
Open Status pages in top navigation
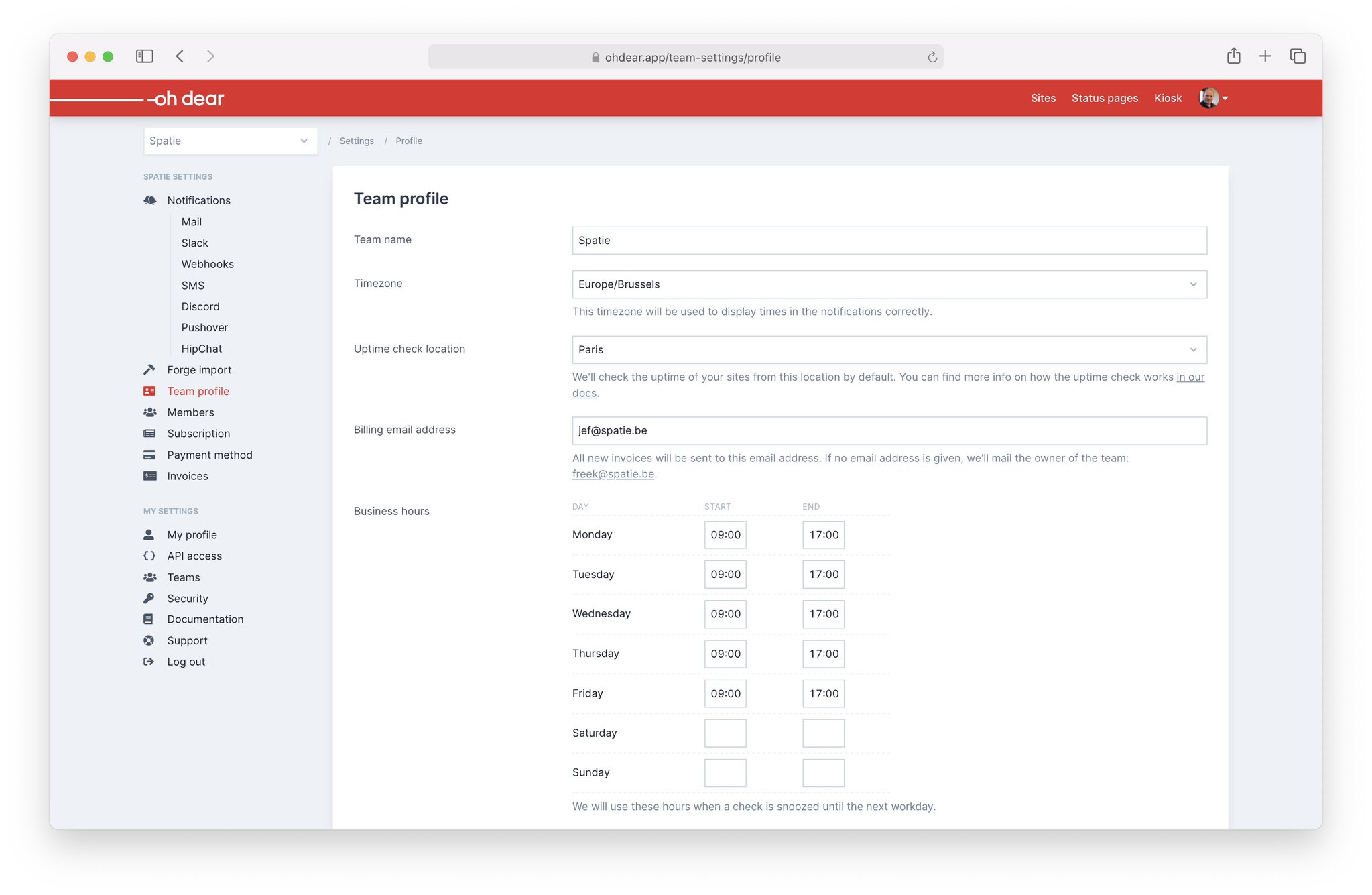[1105, 98]
